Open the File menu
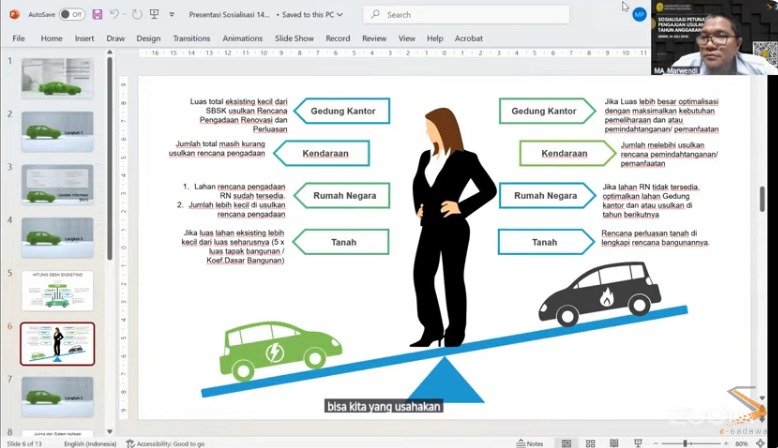 [18, 38]
